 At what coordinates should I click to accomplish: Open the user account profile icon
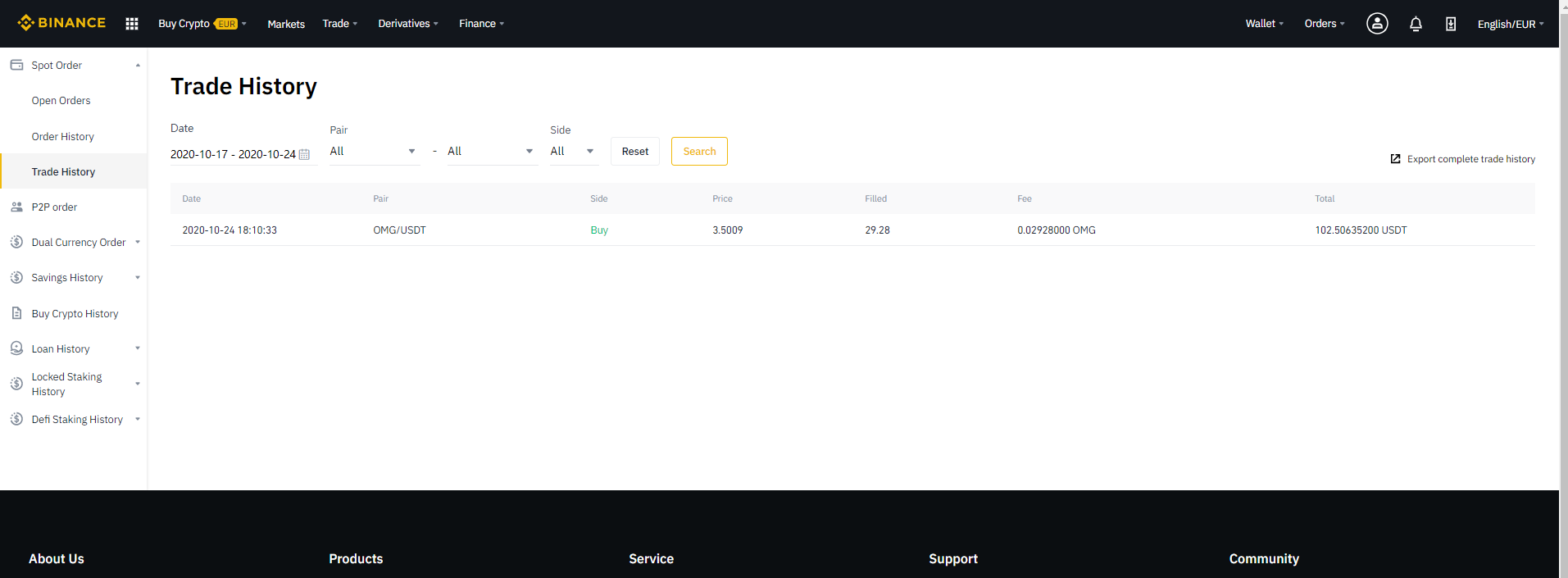[1377, 24]
